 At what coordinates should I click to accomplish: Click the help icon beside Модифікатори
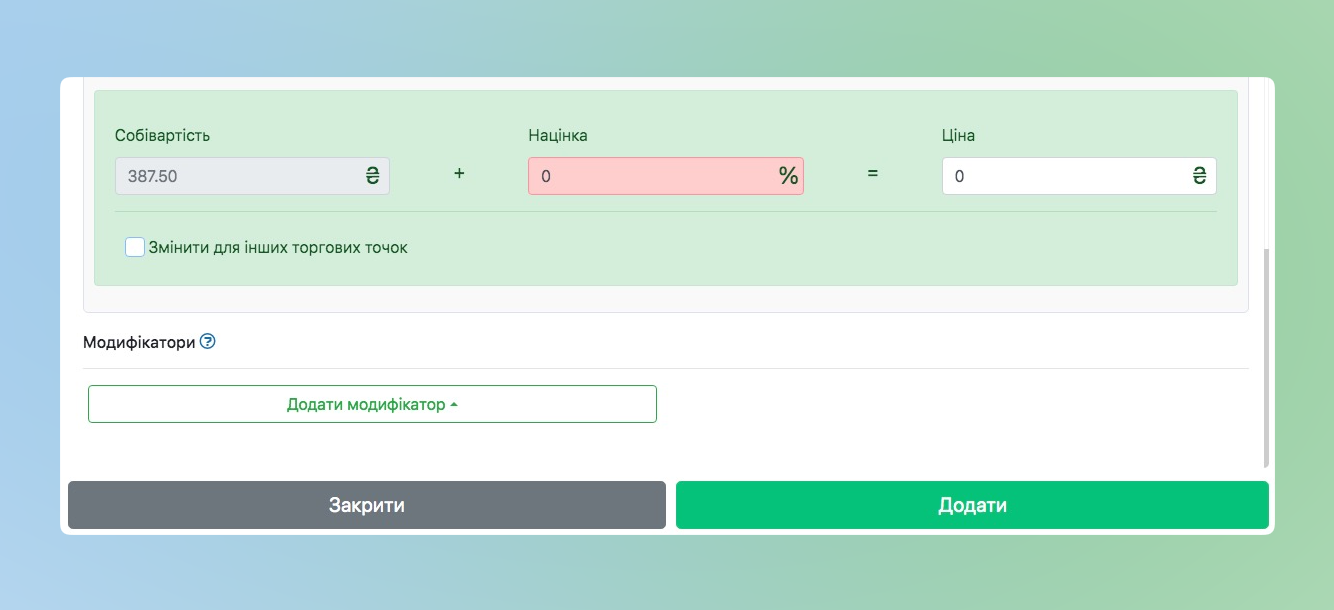click(x=208, y=342)
